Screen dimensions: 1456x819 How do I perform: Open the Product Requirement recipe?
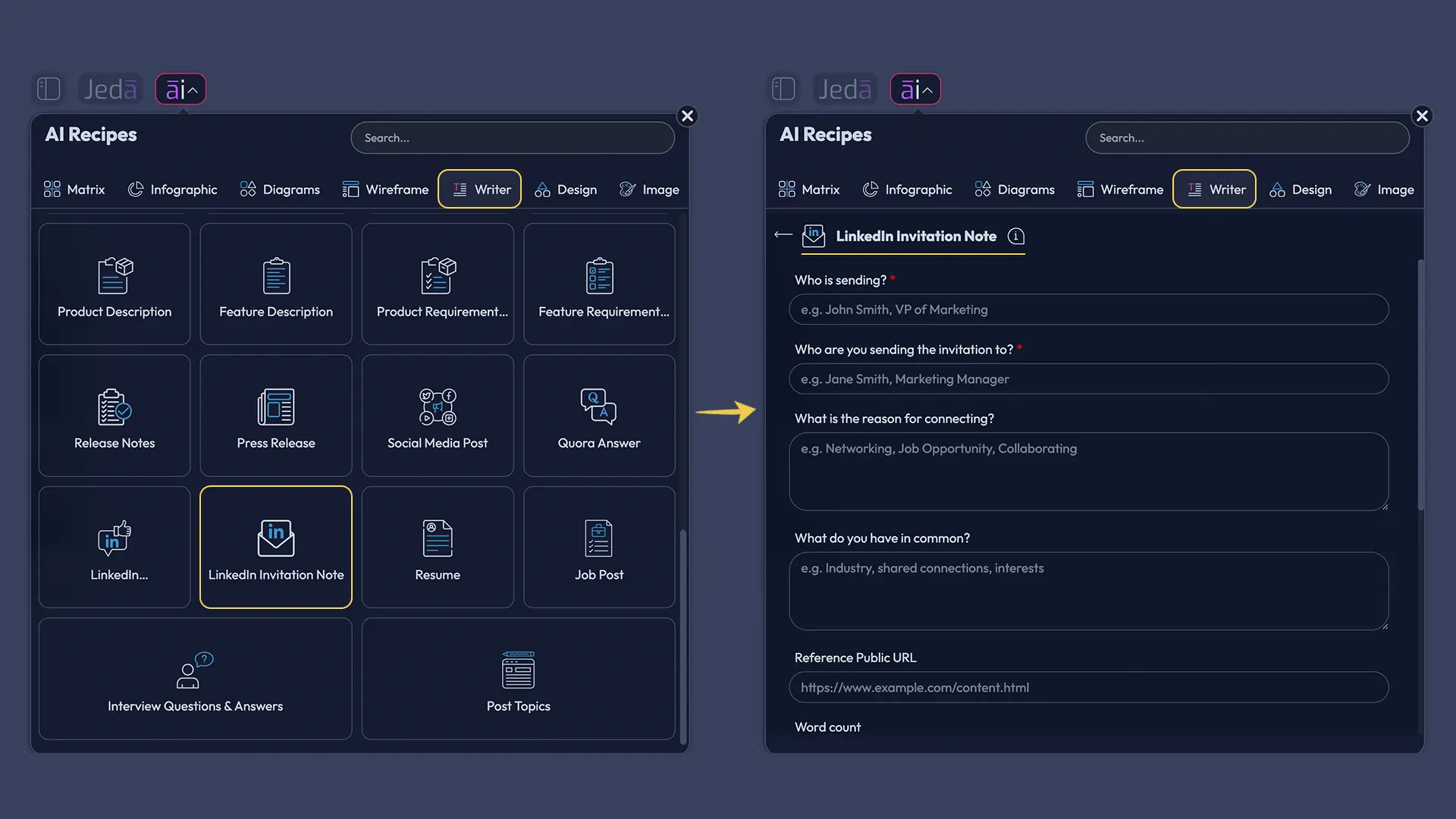pos(438,284)
